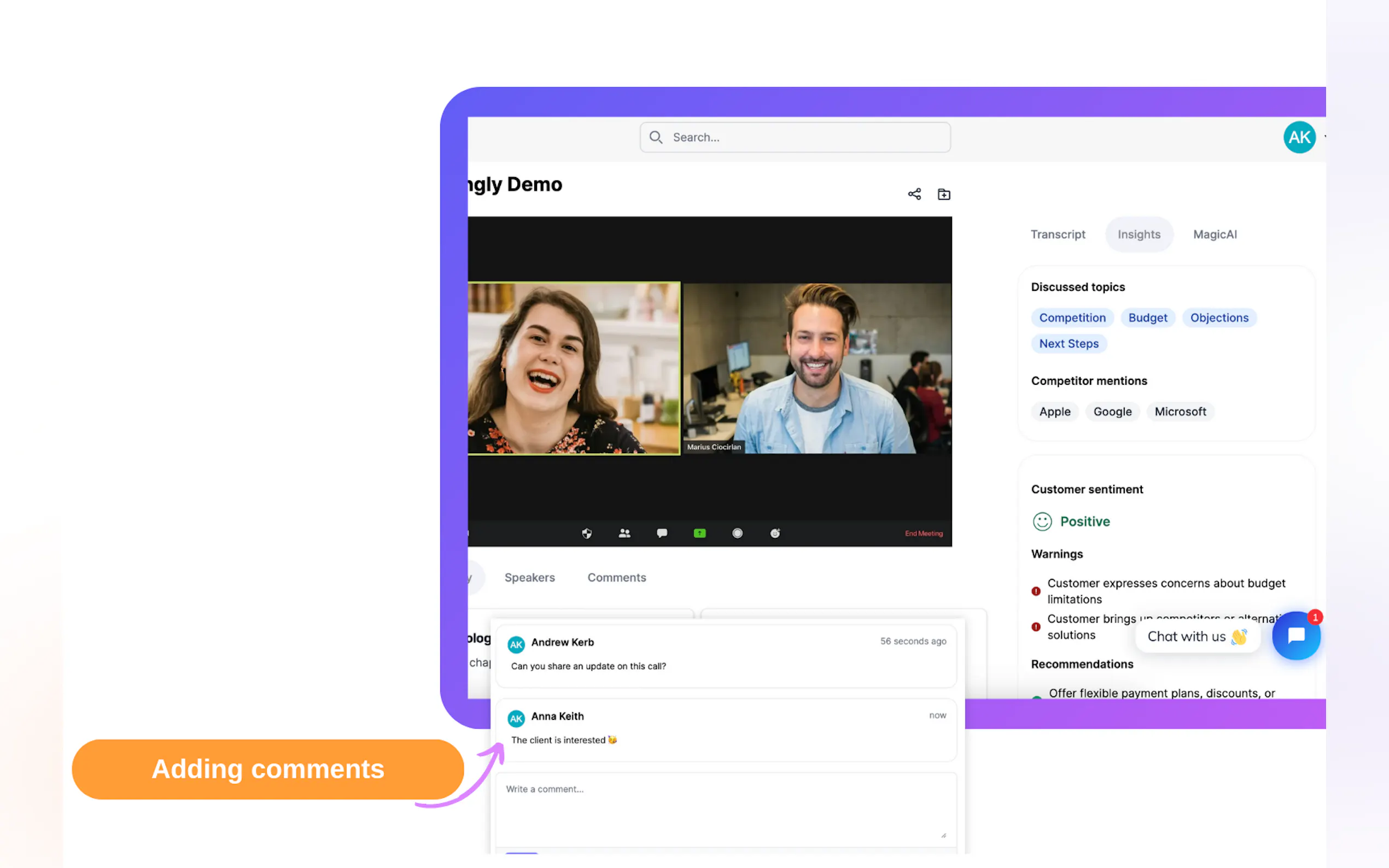This screenshot has width=1389, height=868.
Task: Click the security shield icon in meeting bar
Action: coord(586,533)
